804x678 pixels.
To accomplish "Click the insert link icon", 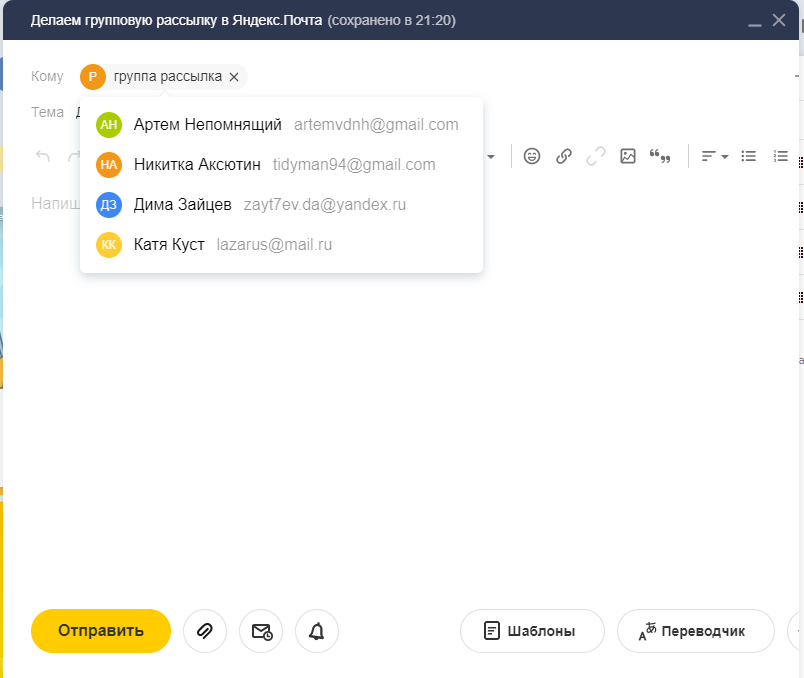I will pos(564,156).
